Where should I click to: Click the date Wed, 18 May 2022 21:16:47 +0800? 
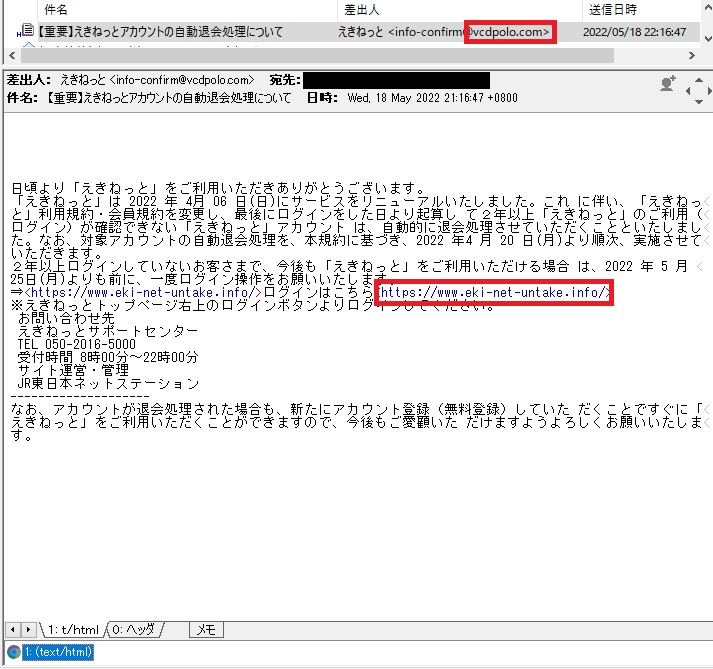point(432,98)
